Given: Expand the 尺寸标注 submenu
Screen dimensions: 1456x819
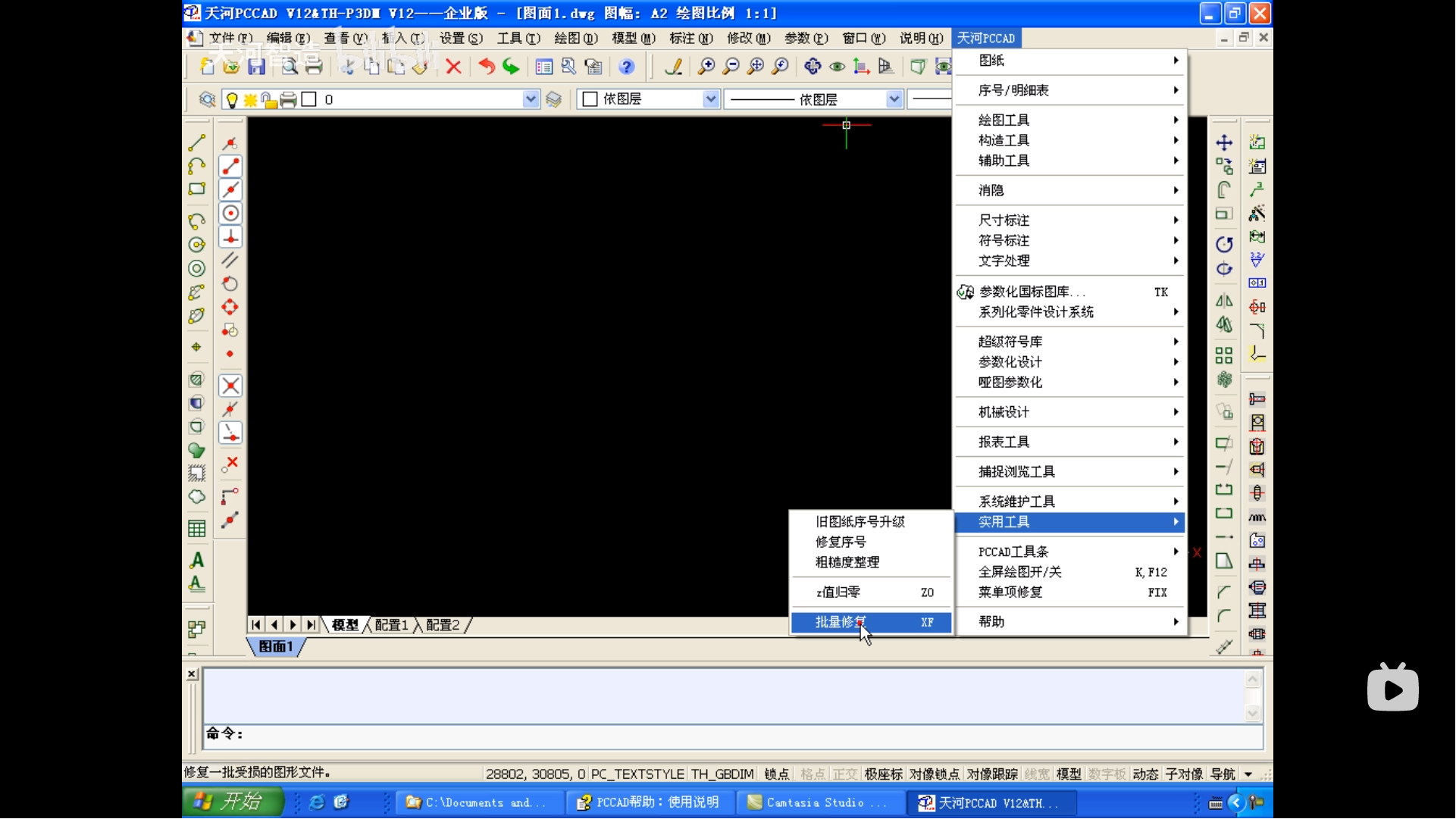Looking at the screenshot, I should point(1070,220).
